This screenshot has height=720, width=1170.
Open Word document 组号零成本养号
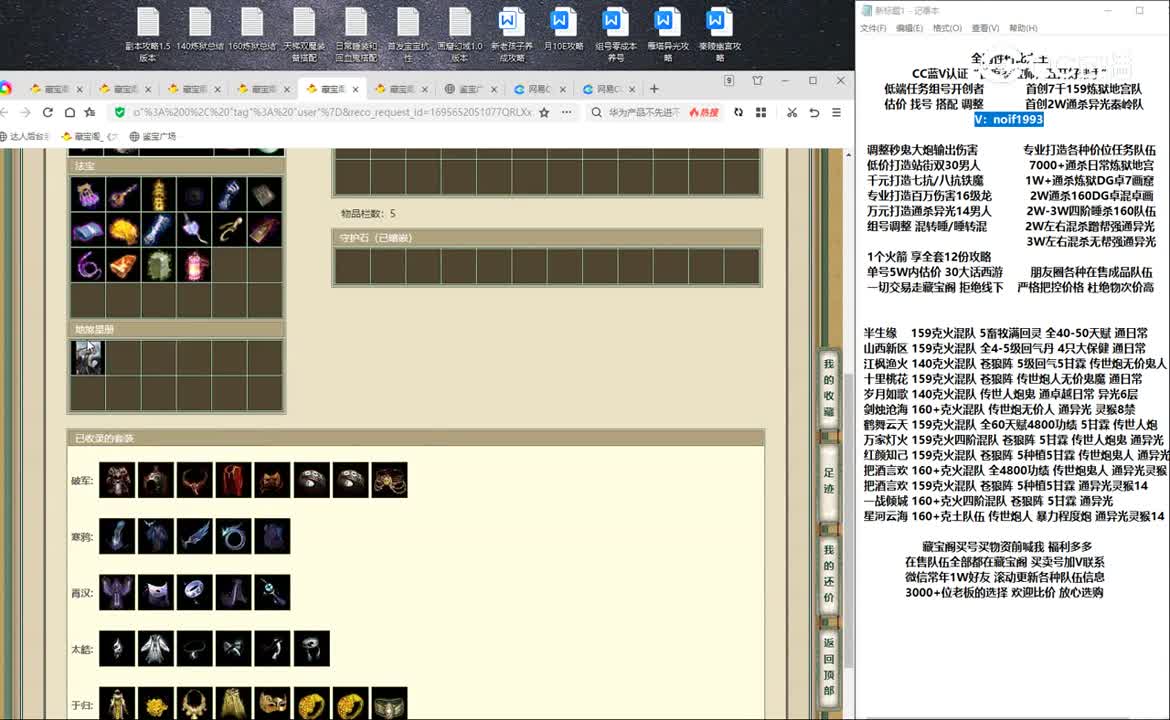coord(616,33)
